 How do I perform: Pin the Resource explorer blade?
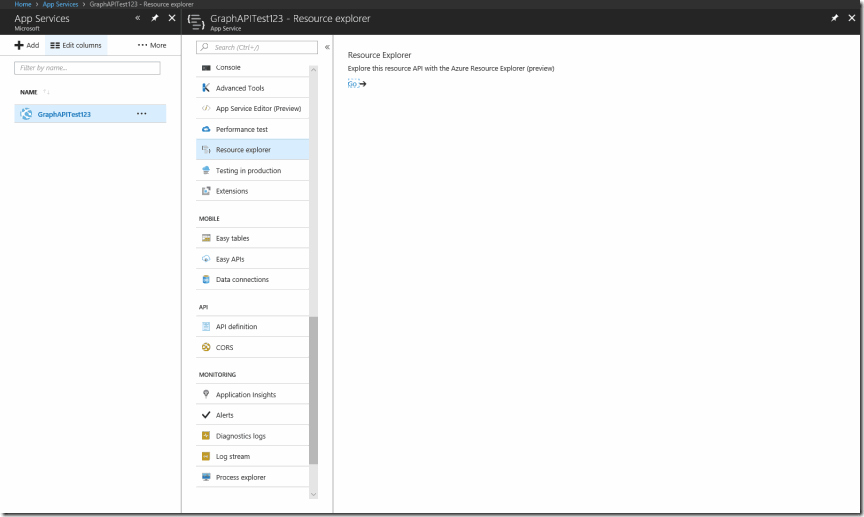[835, 18]
